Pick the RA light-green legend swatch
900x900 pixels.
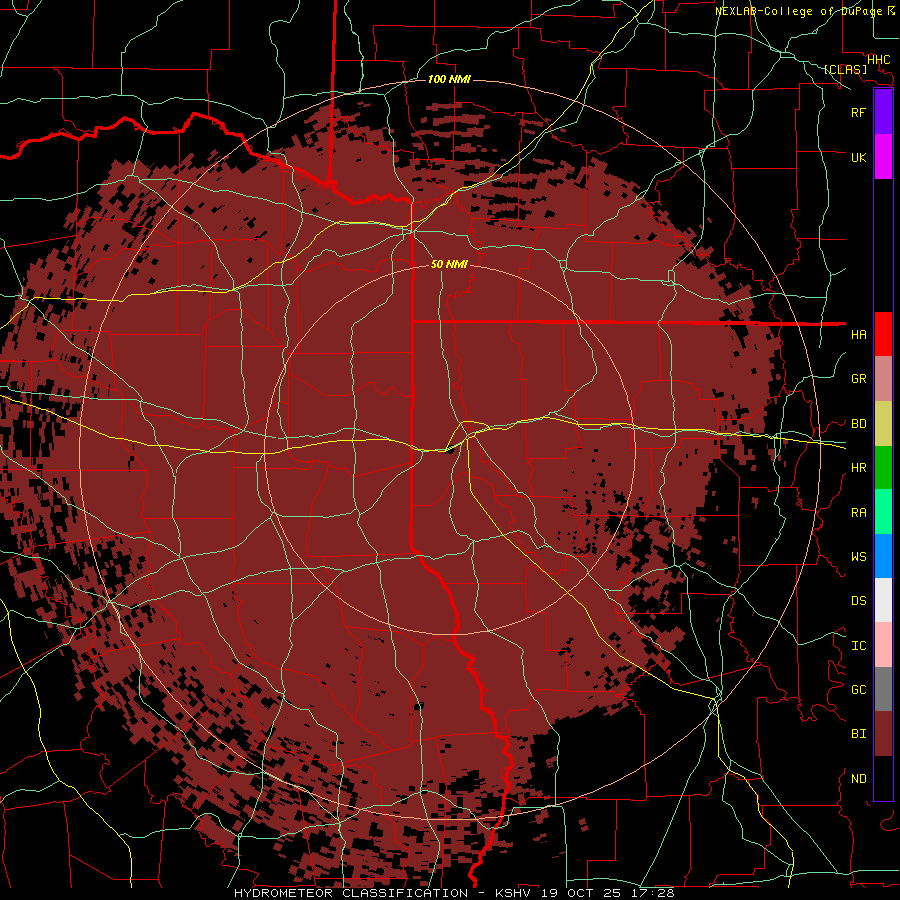tap(883, 512)
